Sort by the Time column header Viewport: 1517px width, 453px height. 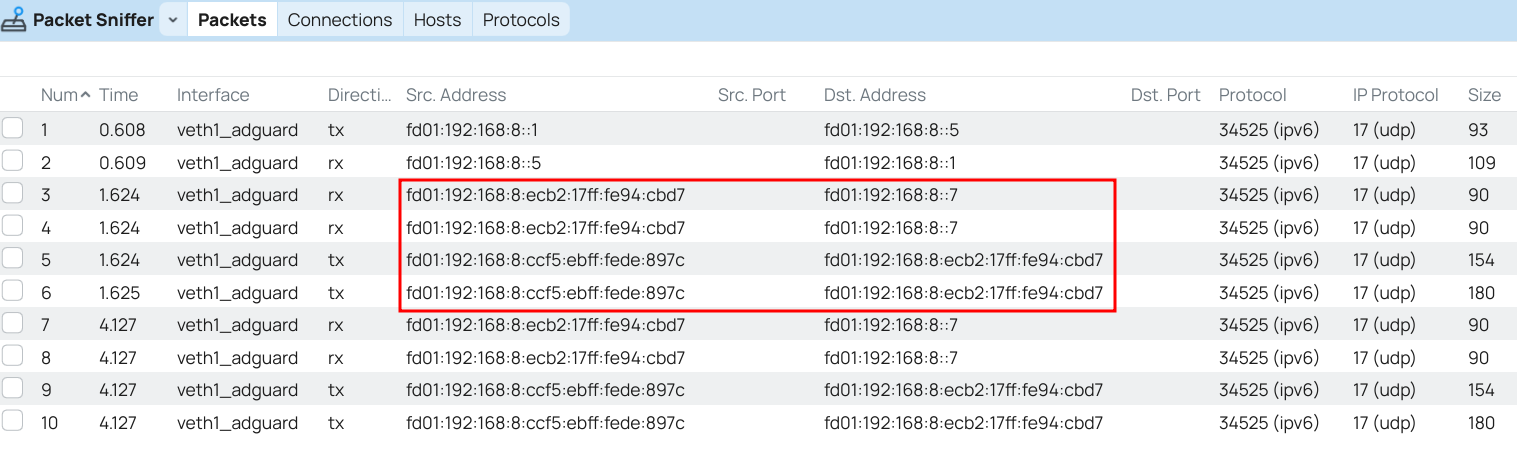point(119,95)
